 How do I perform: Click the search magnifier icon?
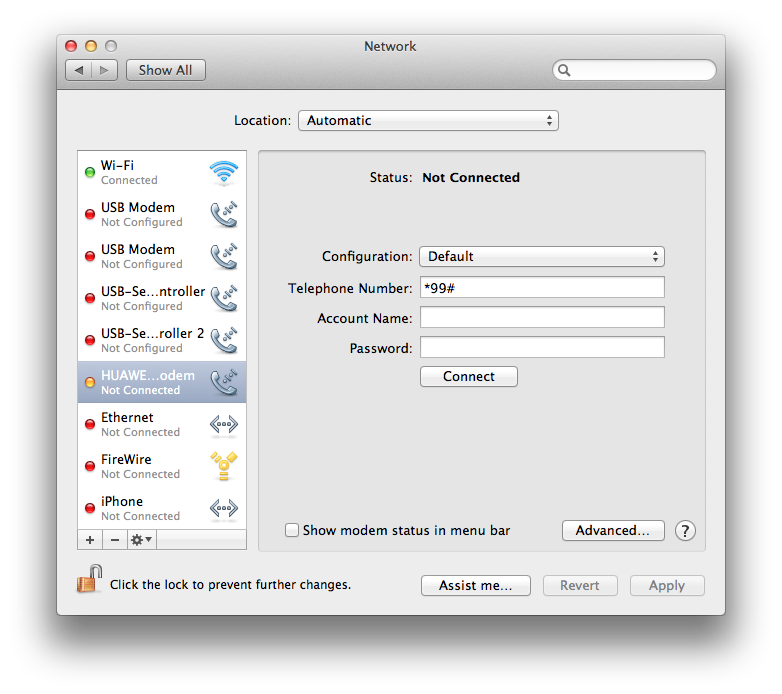pyautogui.click(x=564, y=70)
